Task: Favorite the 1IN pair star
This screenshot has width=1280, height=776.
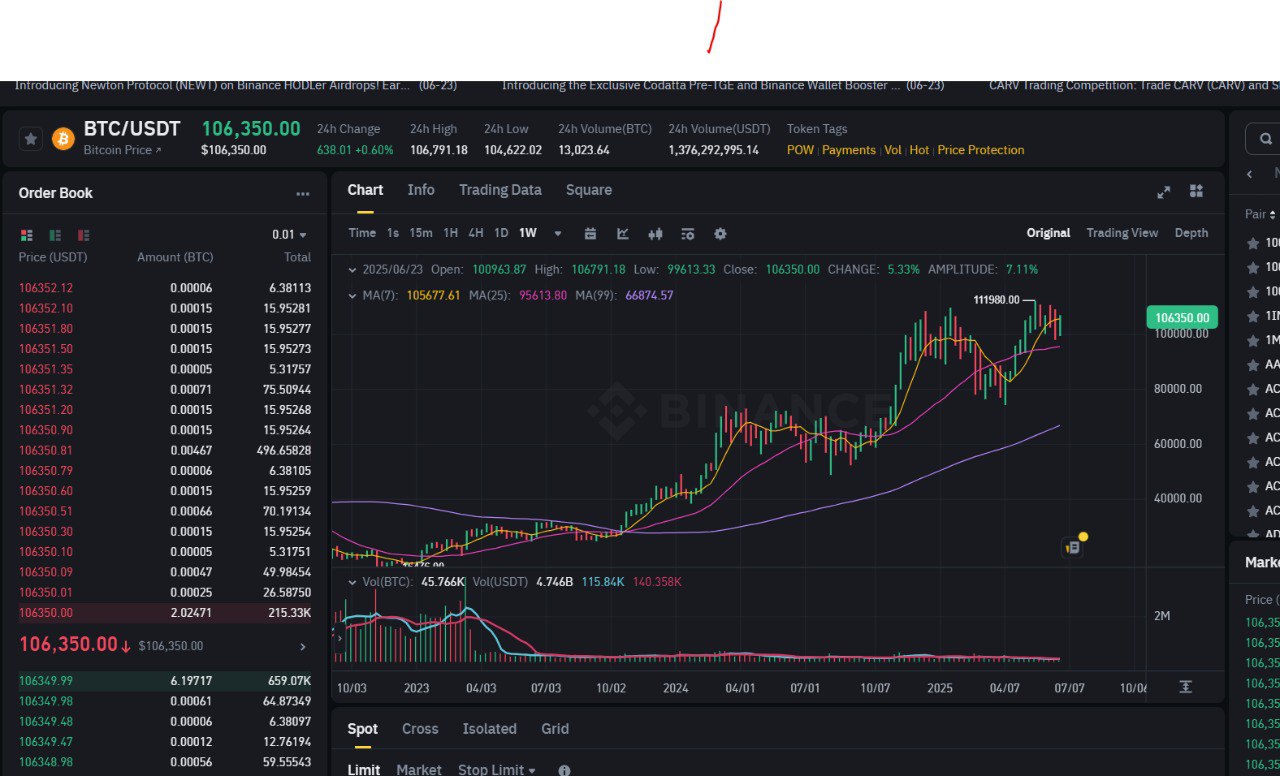Action: click(1252, 316)
